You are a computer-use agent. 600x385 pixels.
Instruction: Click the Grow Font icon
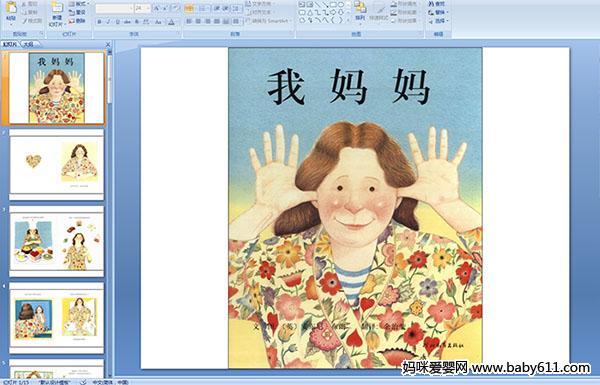pyautogui.click(x=157, y=8)
